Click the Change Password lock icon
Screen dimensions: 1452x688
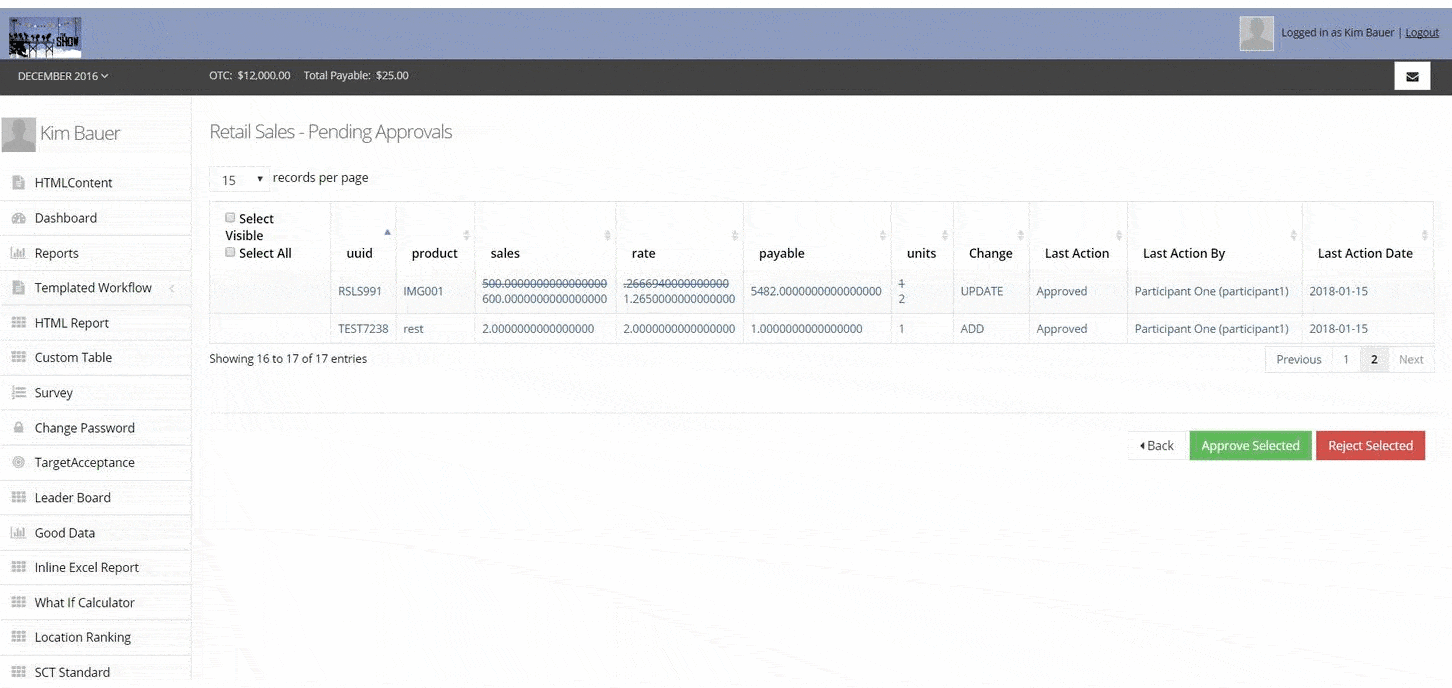click(x=18, y=428)
